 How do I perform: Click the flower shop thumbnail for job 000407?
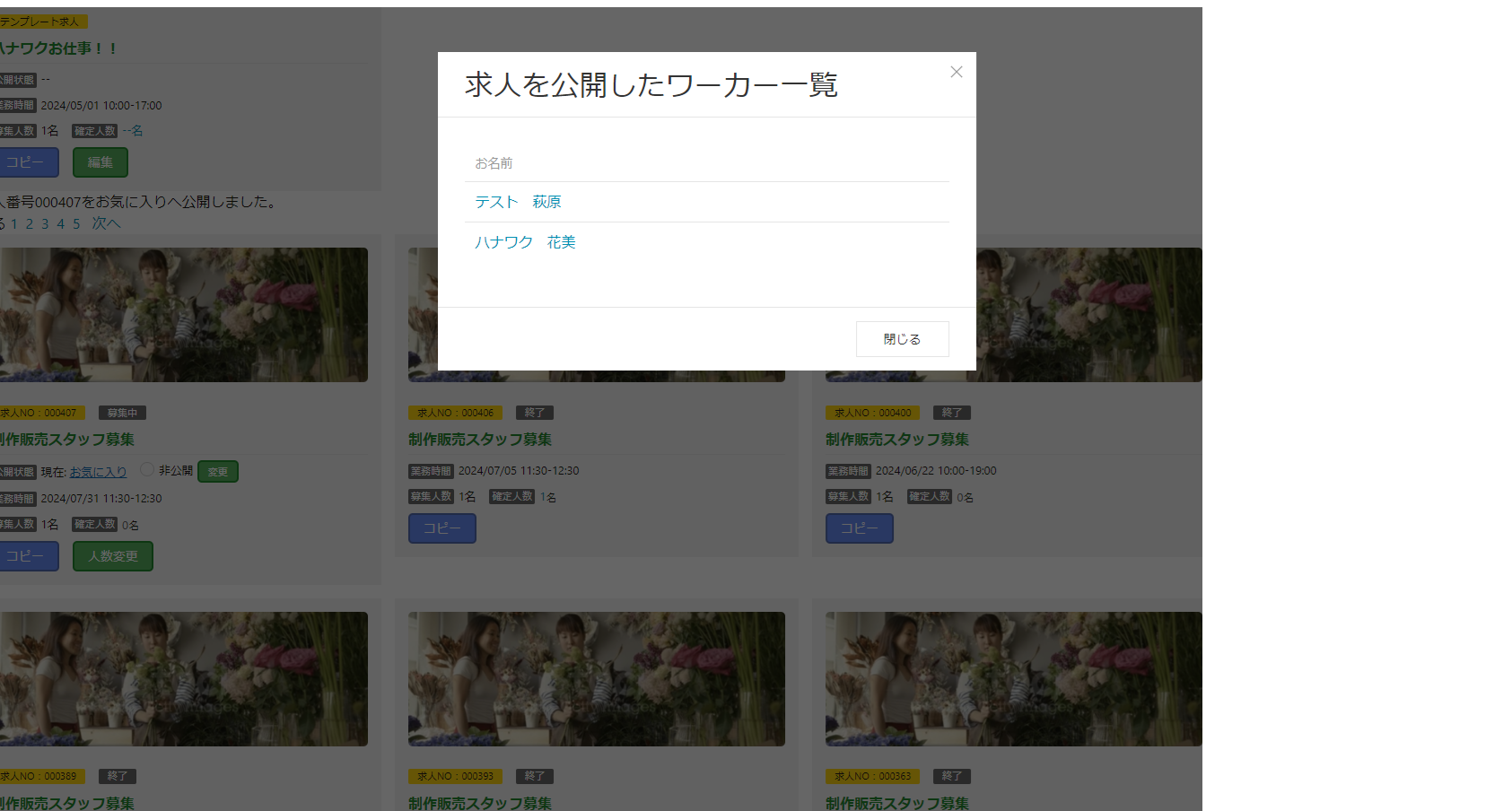(184, 315)
